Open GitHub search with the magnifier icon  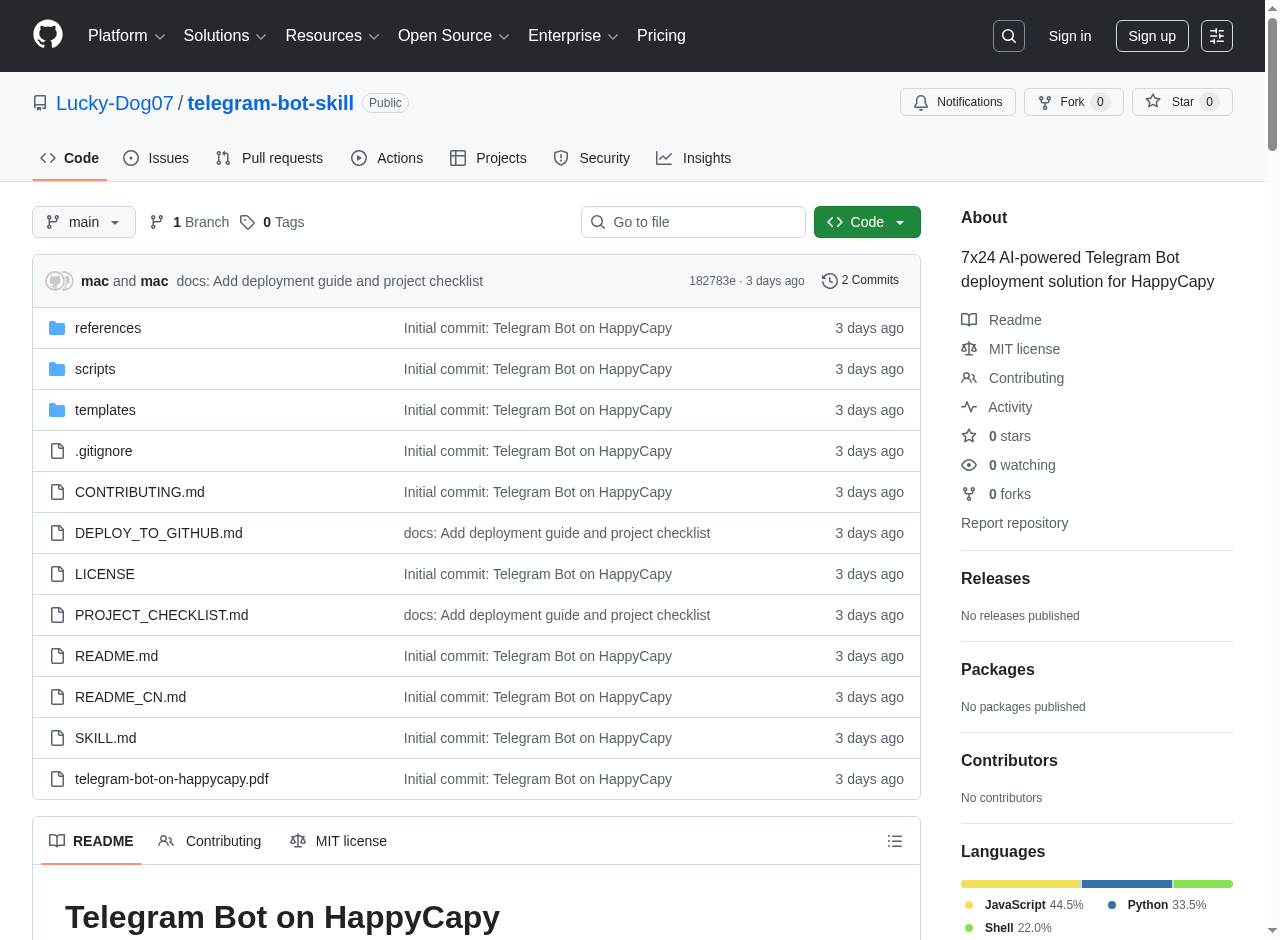[1008, 35]
